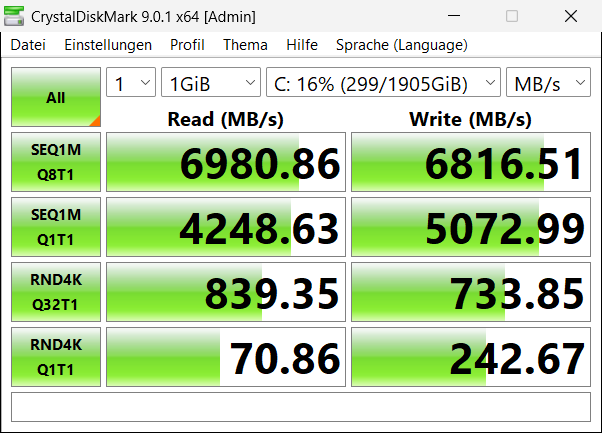Open the Datei menu
Image resolution: width=602 pixels, height=433 pixels.
click(x=28, y=45)
